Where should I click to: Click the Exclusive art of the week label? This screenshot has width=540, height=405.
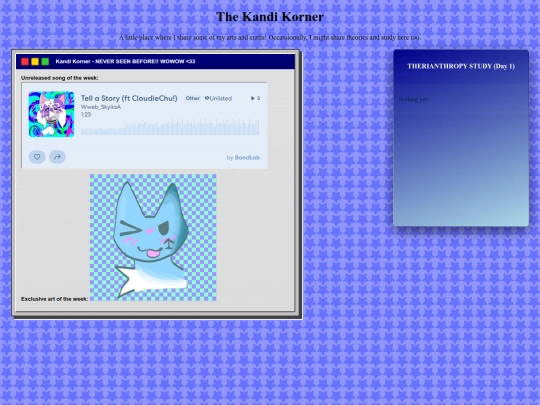point(54,299)
